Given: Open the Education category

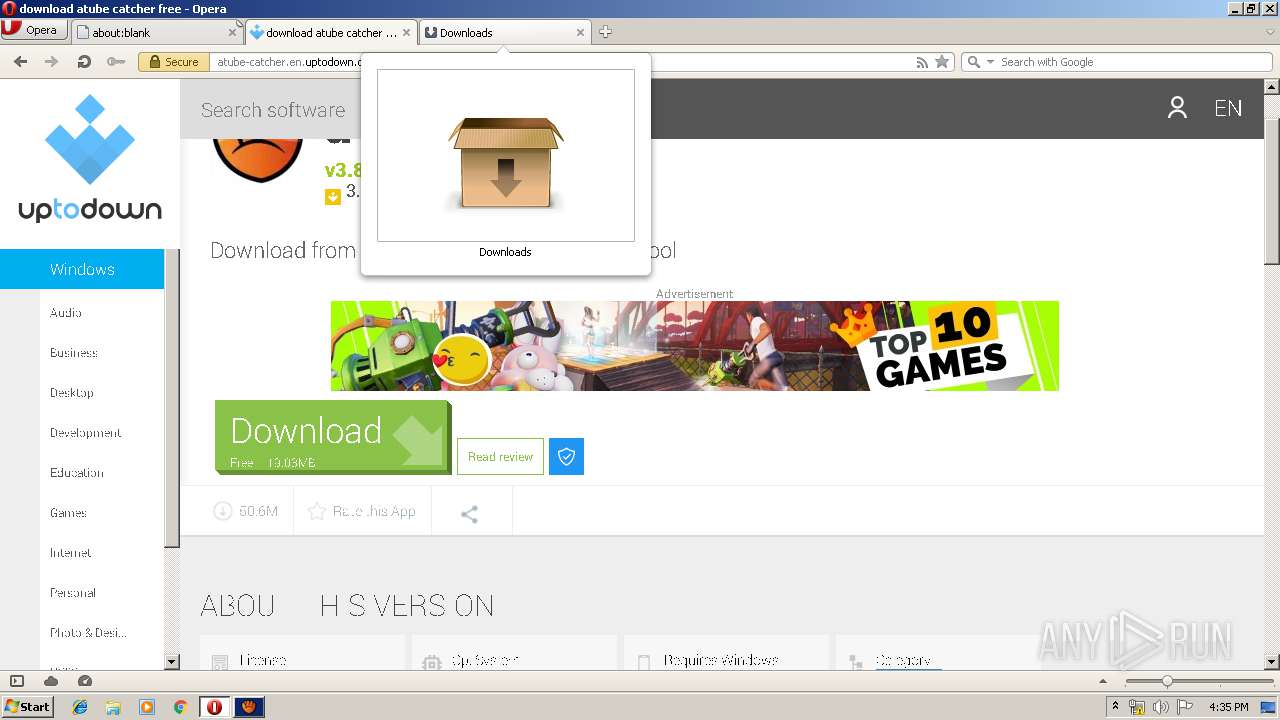Looking at the screenshot, I should point(77,473).
